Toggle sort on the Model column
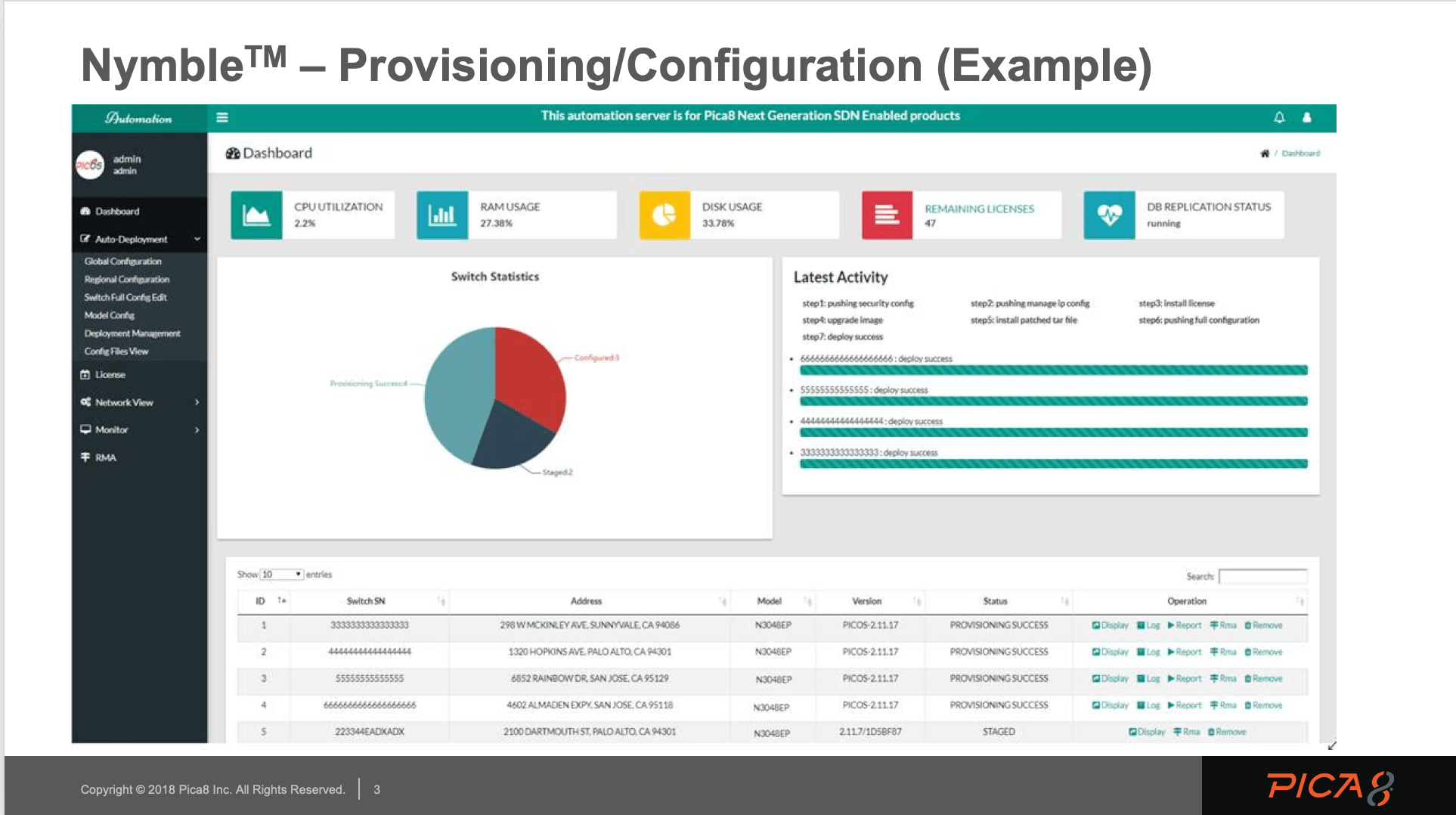The width and height of the screenshot is (1456, 815). pyautogui.click(x=810, y=601)
